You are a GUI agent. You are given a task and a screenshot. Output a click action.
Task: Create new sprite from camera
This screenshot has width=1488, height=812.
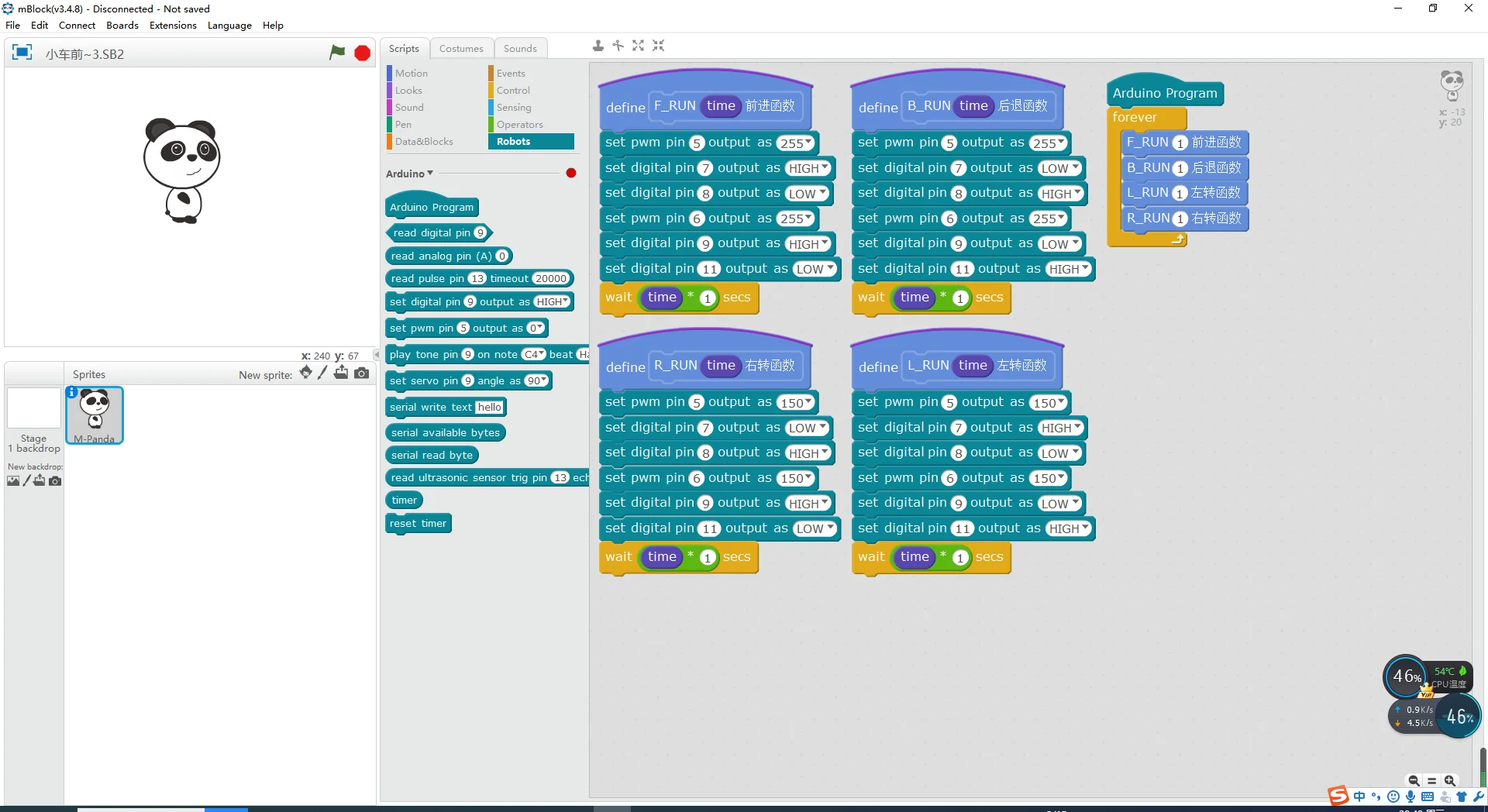(362, 373)
